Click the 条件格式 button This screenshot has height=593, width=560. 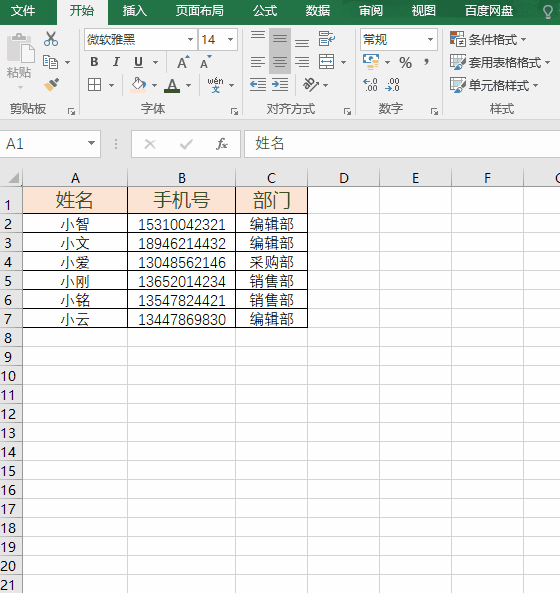488,39
